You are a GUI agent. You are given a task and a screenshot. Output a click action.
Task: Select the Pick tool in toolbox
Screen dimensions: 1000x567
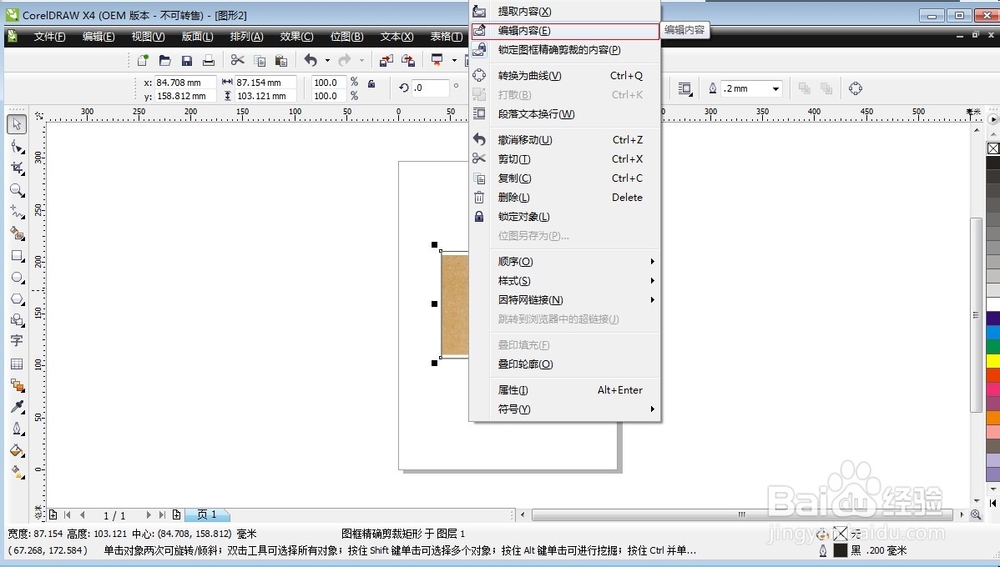17,124
